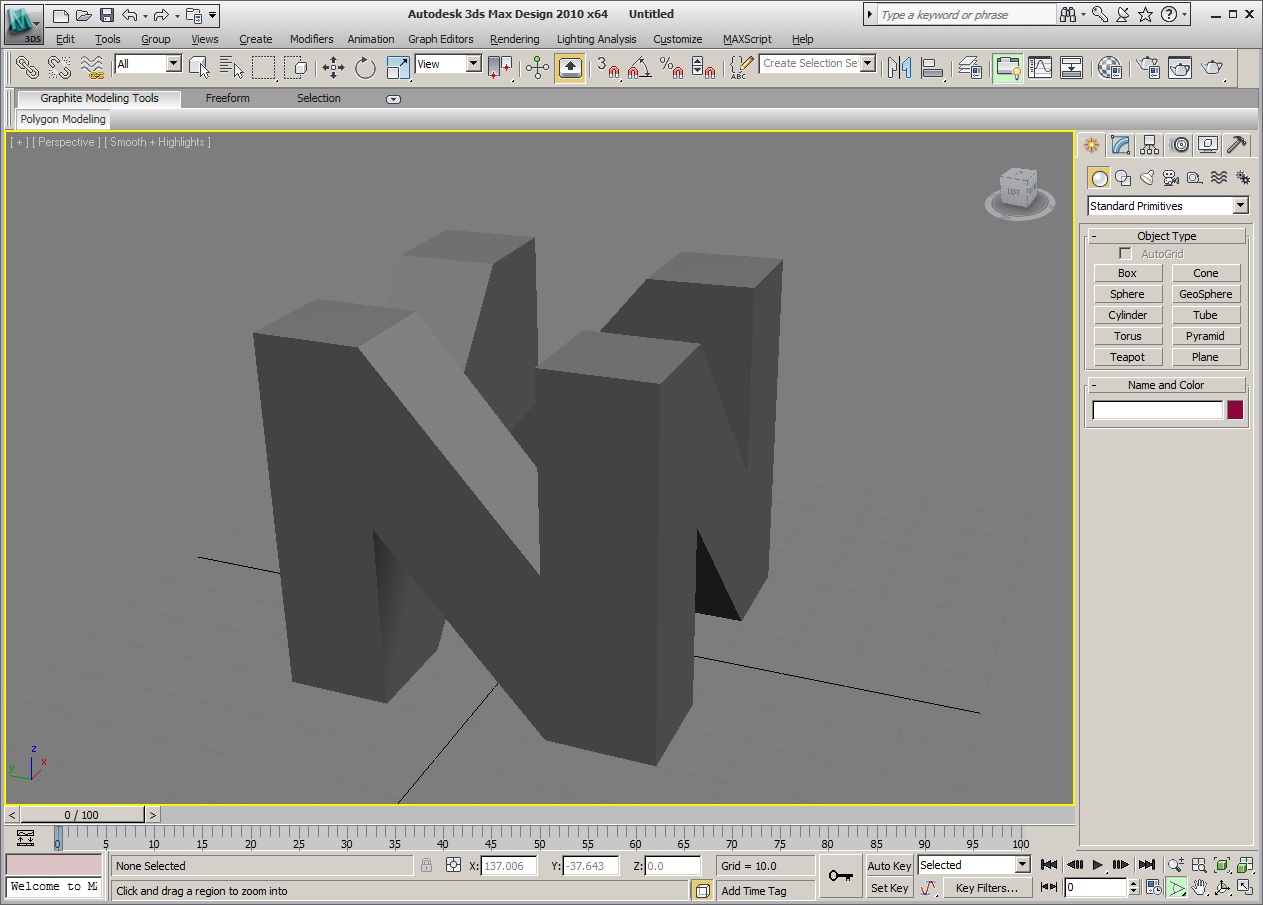Toggle the Selection Lock padlock
Image resolution: width=1263 pixels, height=905 pixels.
coord(427,865)
